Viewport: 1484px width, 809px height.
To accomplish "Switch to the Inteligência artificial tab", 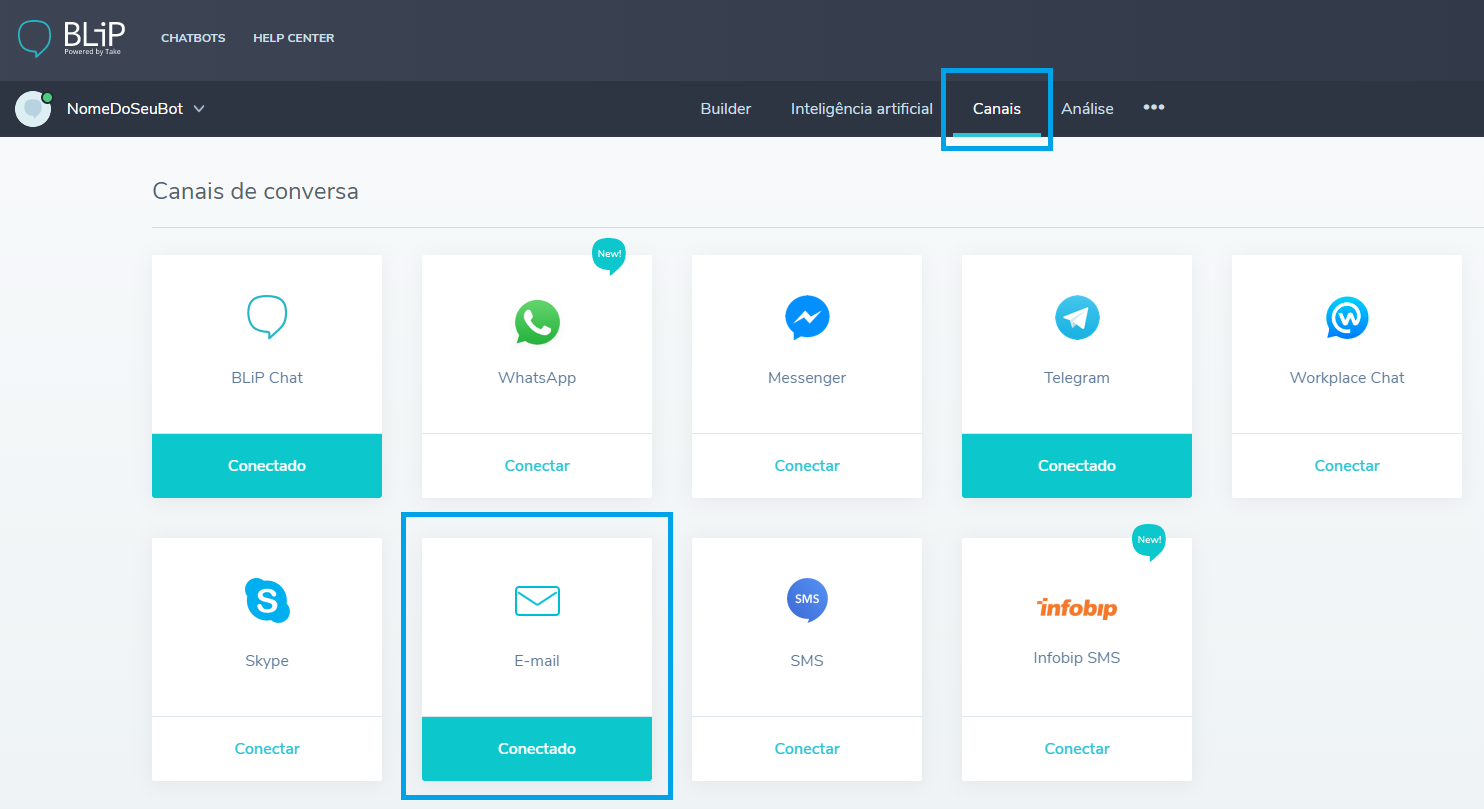I will (x=862, y=108).
